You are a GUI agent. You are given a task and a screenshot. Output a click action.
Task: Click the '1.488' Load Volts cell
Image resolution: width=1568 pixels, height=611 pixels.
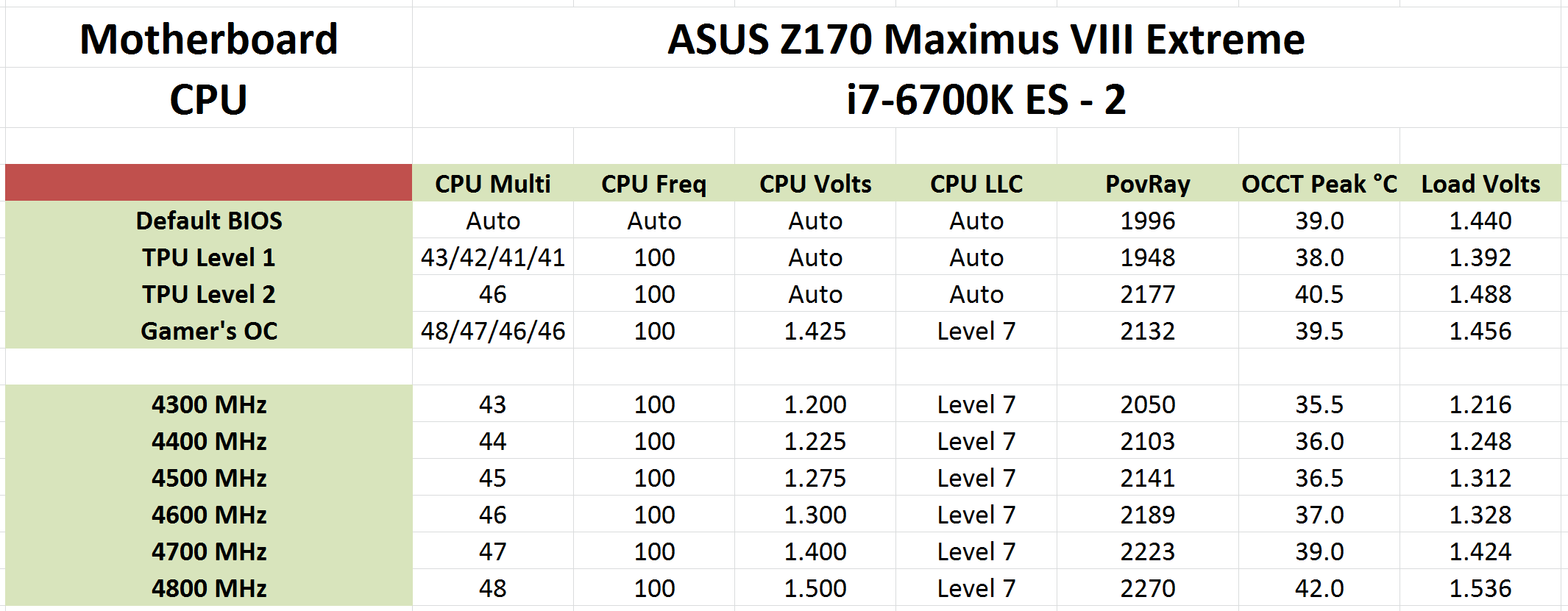pyautogui.click(x=1480, y=293)
